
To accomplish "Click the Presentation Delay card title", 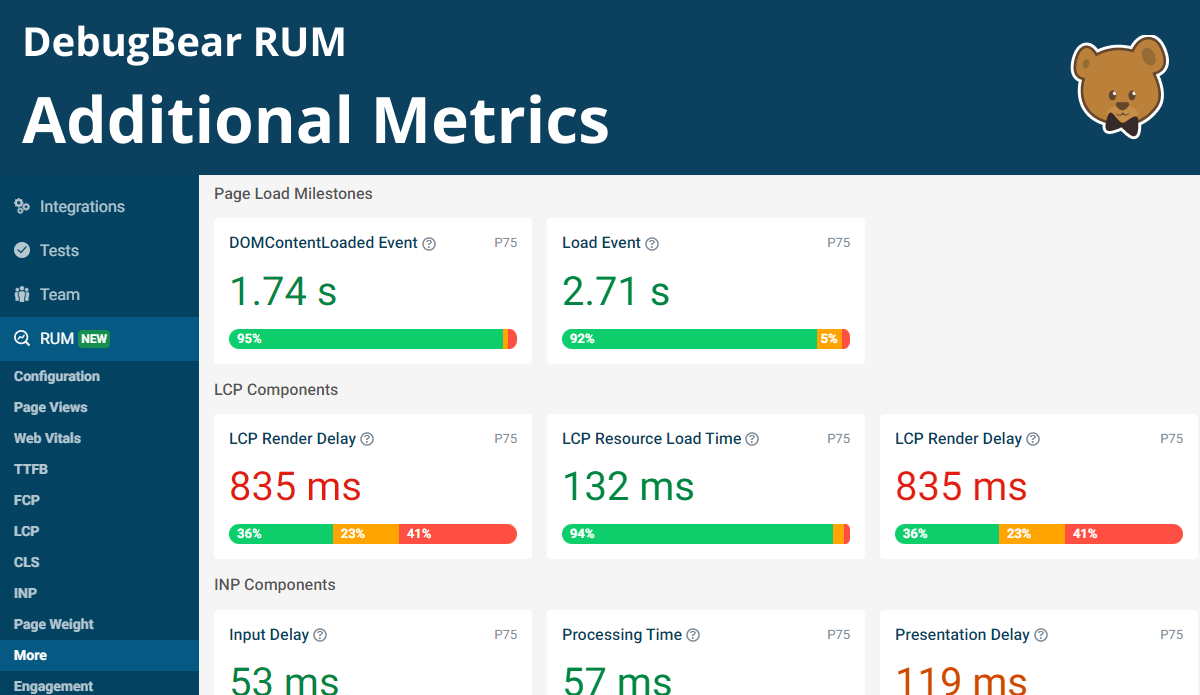I will click(962, 634).
